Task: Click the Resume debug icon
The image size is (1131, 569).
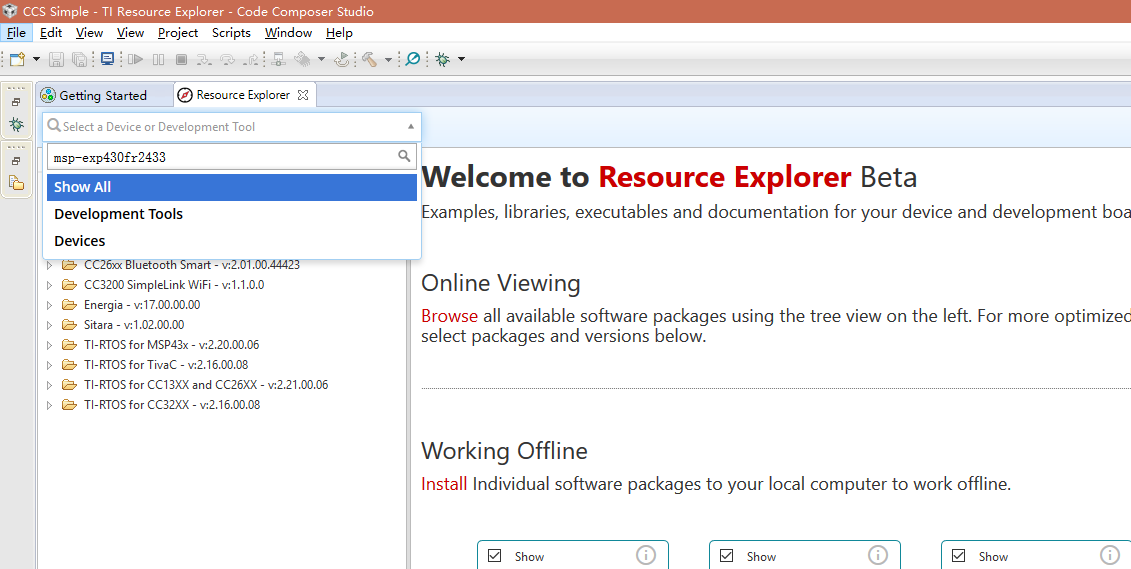Action: (135, 59)
